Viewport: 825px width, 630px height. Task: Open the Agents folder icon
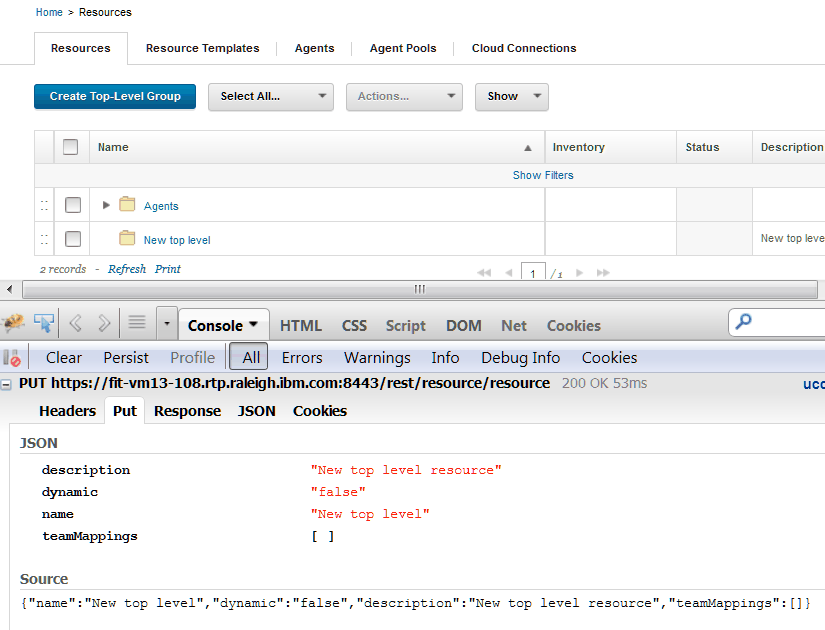(x=127, y=204)
